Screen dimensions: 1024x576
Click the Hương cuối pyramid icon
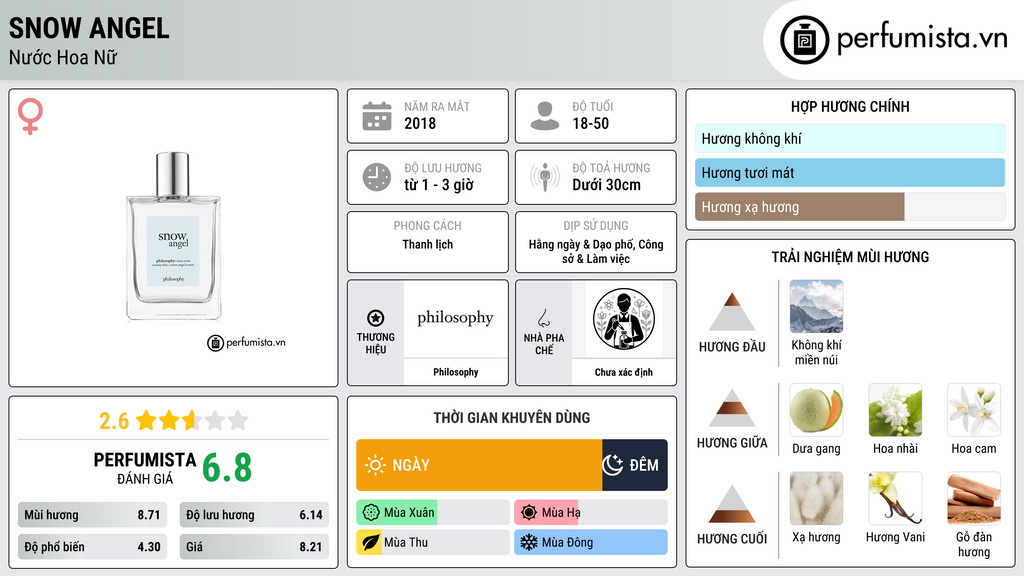[732, 504]
